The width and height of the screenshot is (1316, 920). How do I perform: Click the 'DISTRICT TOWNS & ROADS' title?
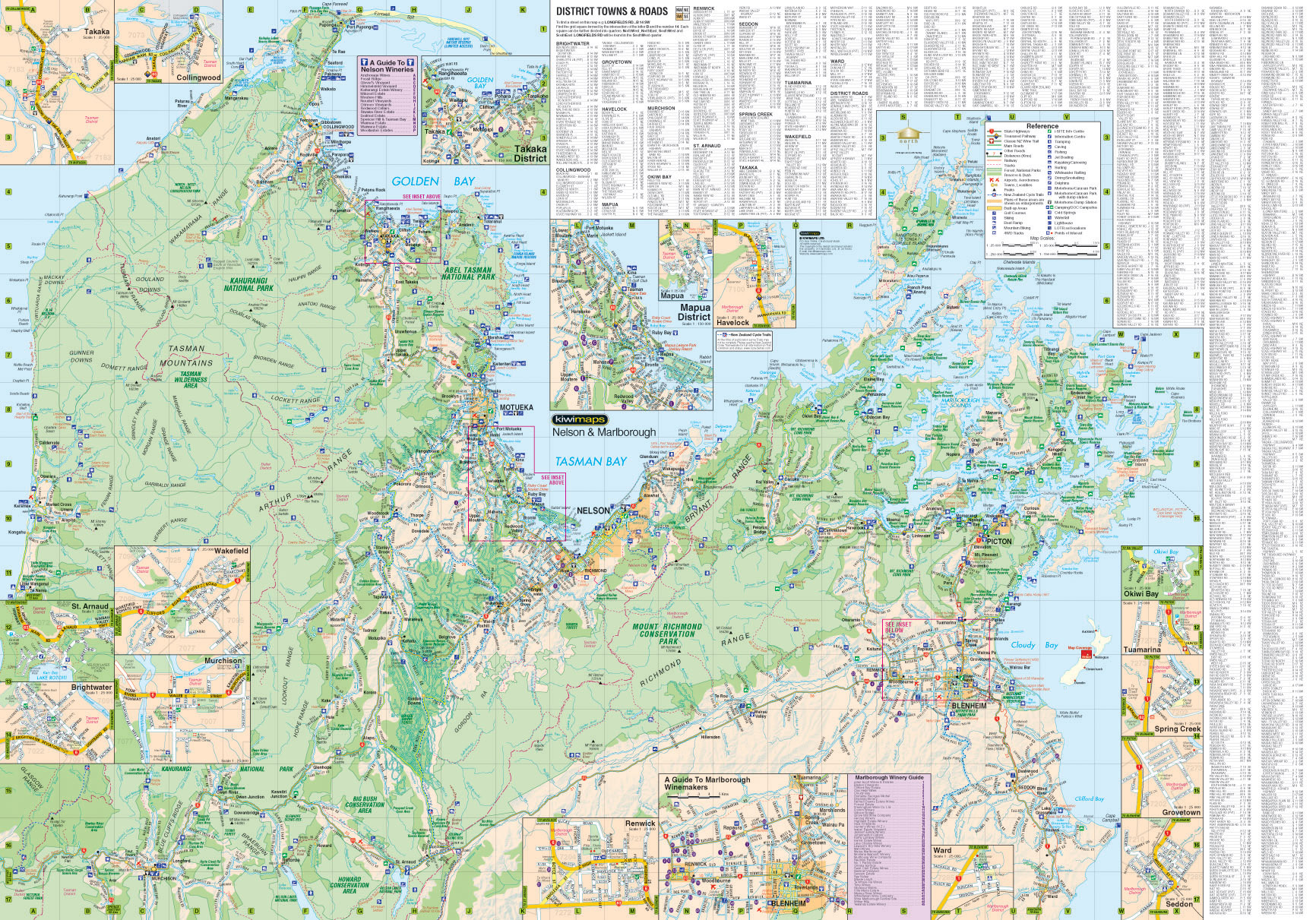click(612, 11)
